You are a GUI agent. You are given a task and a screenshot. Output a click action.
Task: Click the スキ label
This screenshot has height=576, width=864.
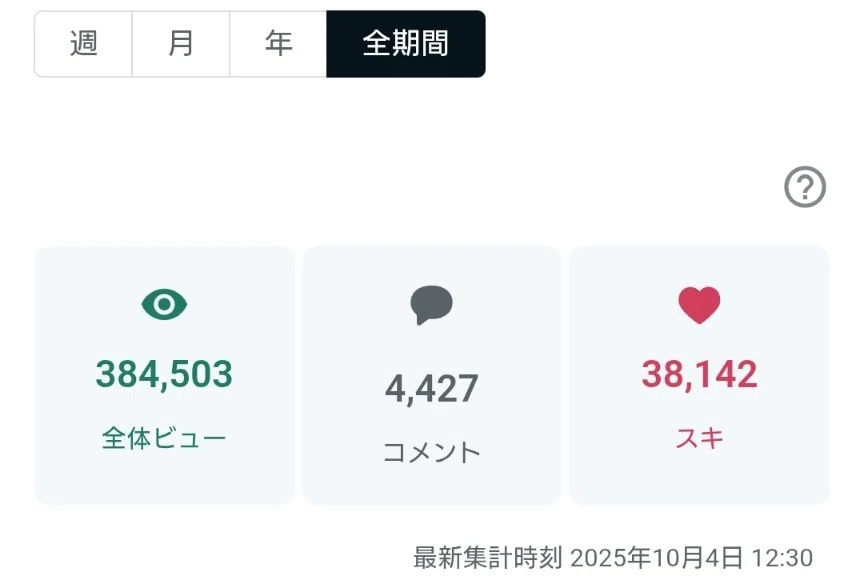tap(699, 439)
